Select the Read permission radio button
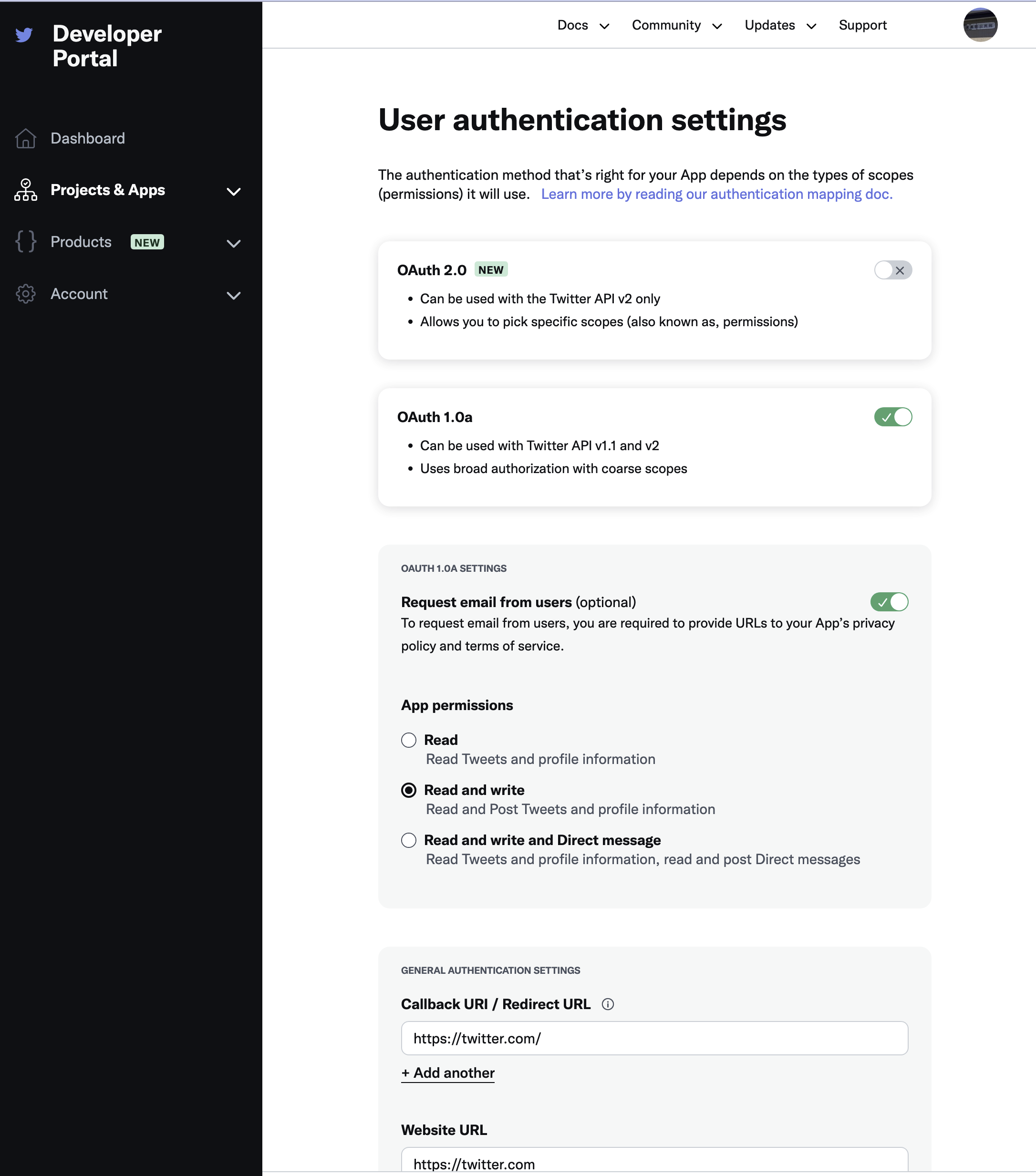Viewport: 1036px width, 1176px height. 409,740
